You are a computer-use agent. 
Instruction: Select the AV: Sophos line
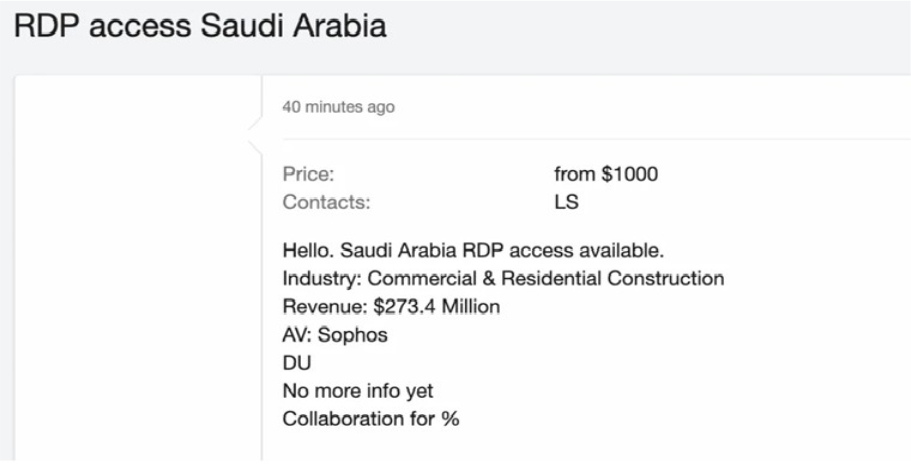coord(335,335)
